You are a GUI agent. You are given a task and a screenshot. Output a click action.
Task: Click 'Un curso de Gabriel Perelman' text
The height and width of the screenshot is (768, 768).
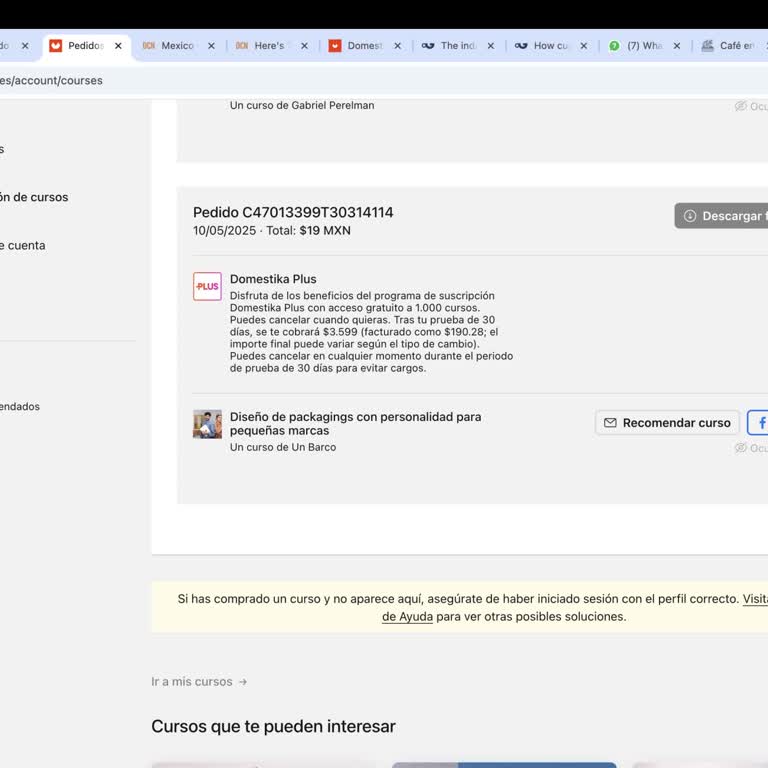[x=302, y=105]
